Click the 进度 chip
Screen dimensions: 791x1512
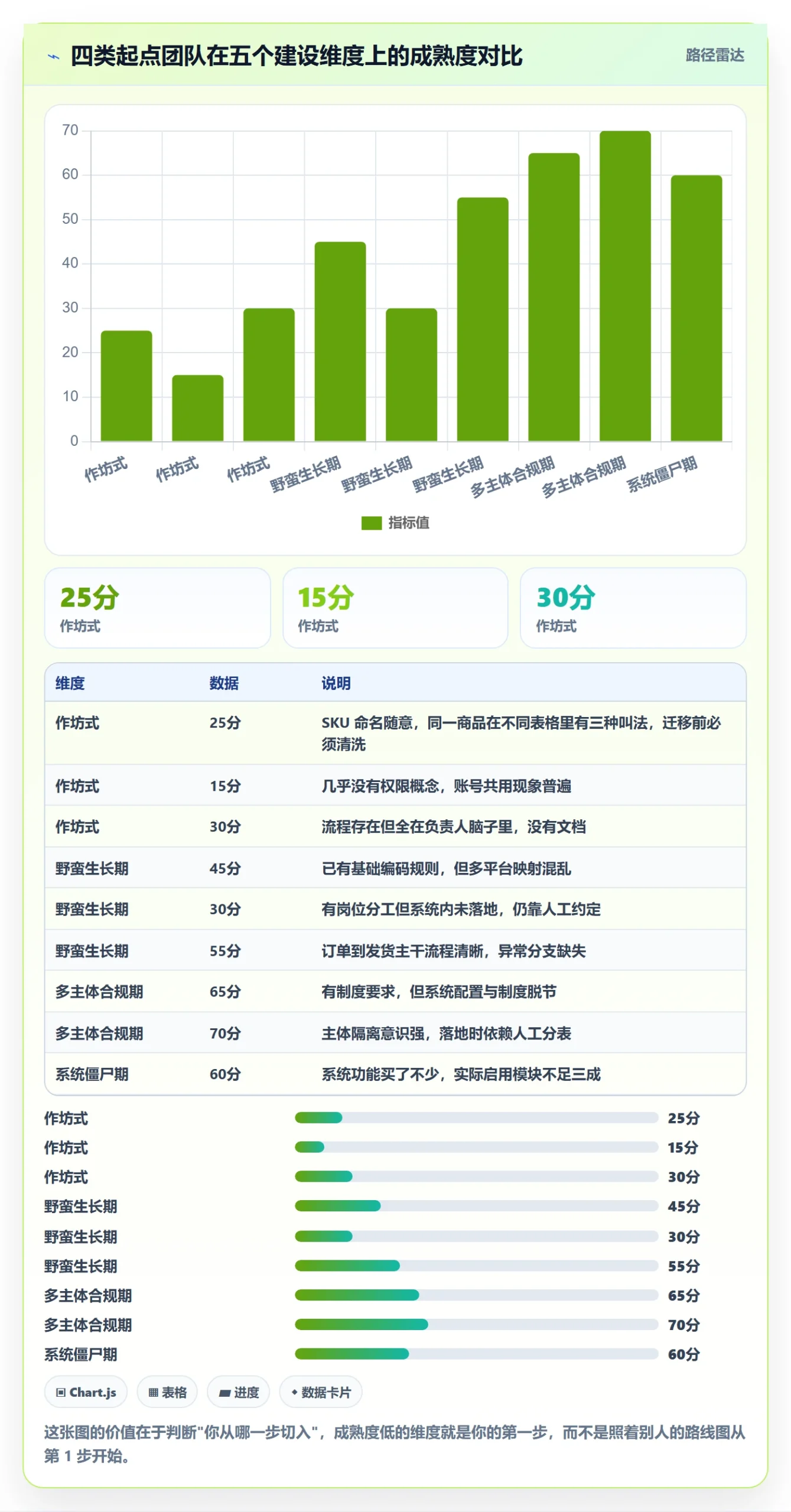click(239, 1392)
